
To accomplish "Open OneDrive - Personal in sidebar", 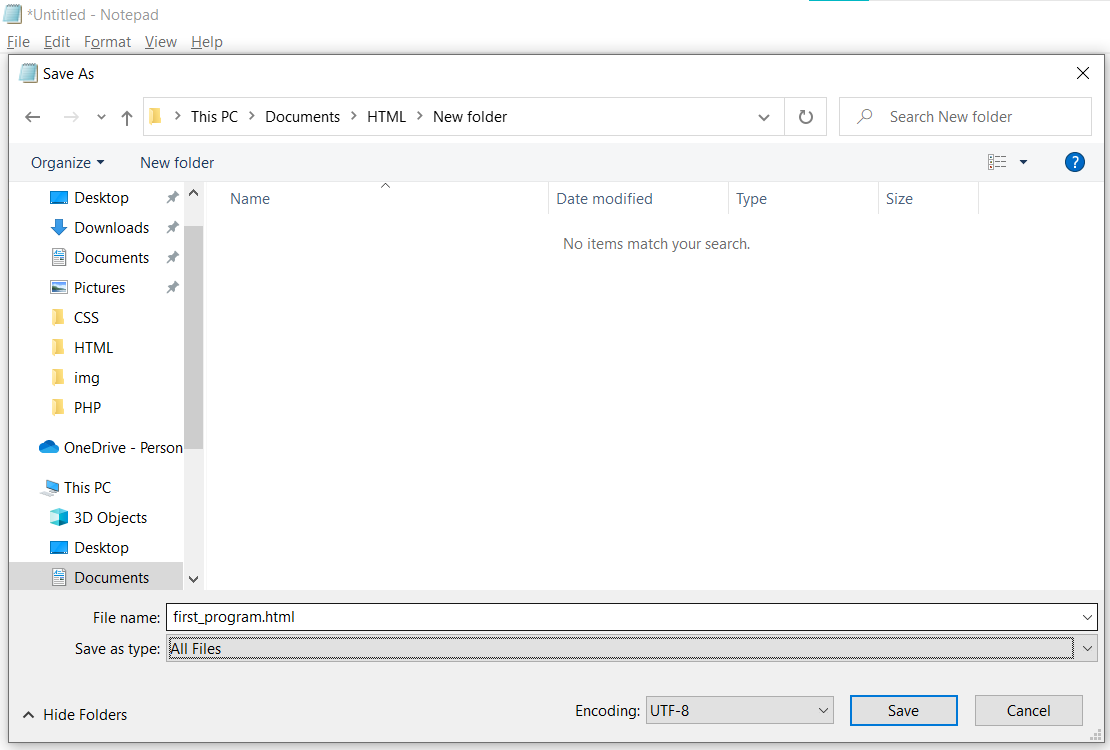I will coord(122,448).
